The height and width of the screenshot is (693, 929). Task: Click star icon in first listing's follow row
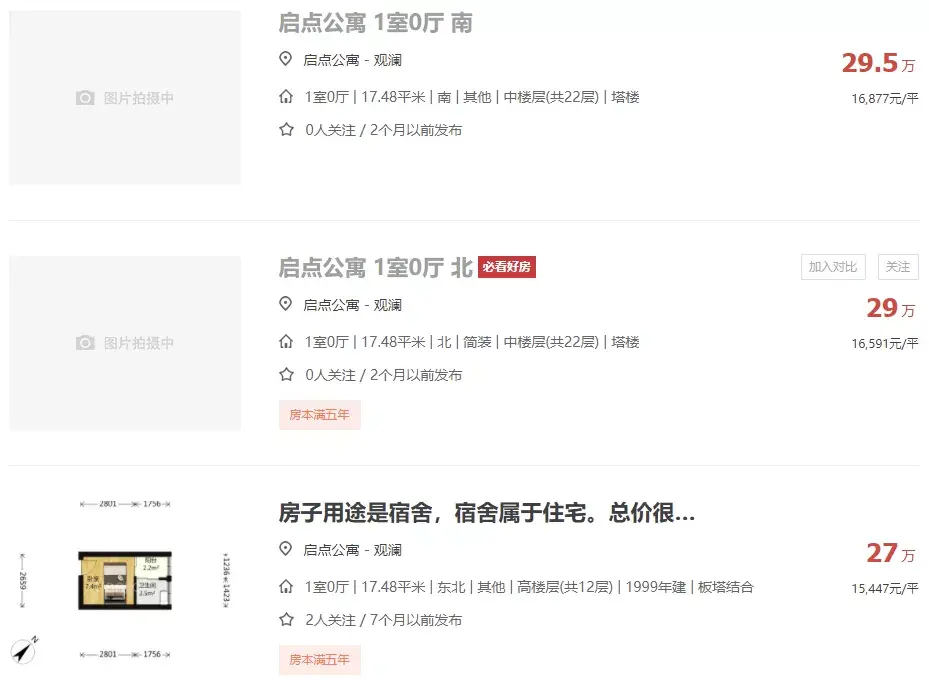(286, 130)
